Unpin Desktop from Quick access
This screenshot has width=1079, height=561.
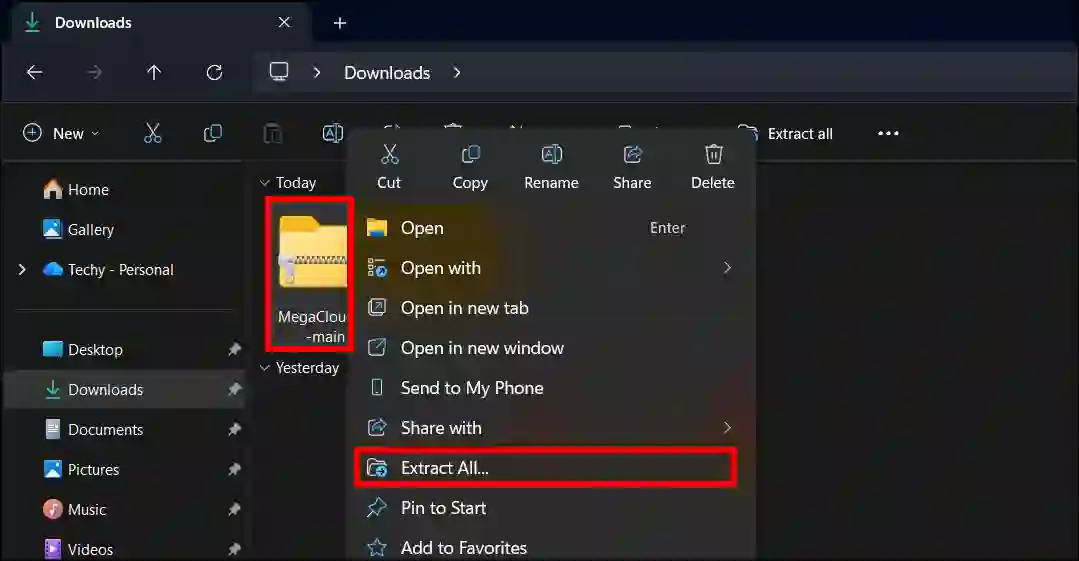click(x=235, y=349)
